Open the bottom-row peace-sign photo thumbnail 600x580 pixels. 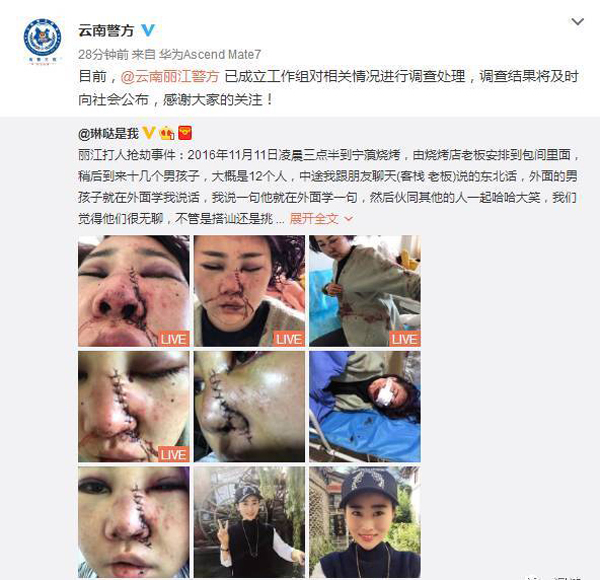(249, 522)
